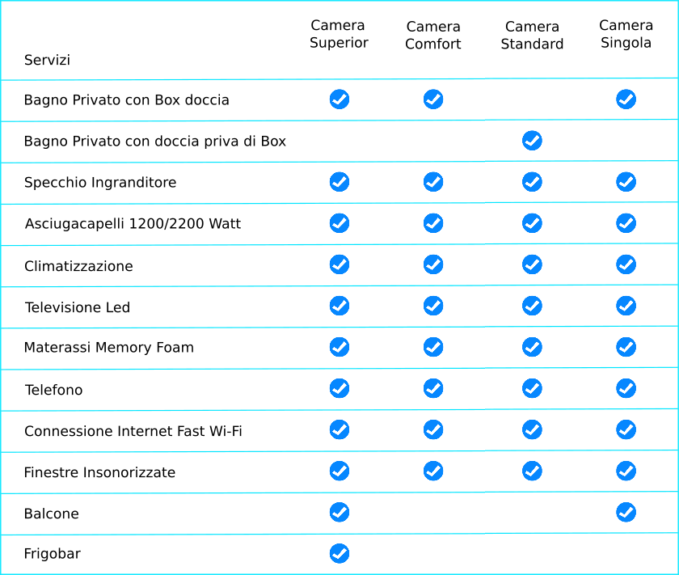Click the Connessione Internet Fast Wi-Fi label
The image size is (679, 575).
pos(133,431)
